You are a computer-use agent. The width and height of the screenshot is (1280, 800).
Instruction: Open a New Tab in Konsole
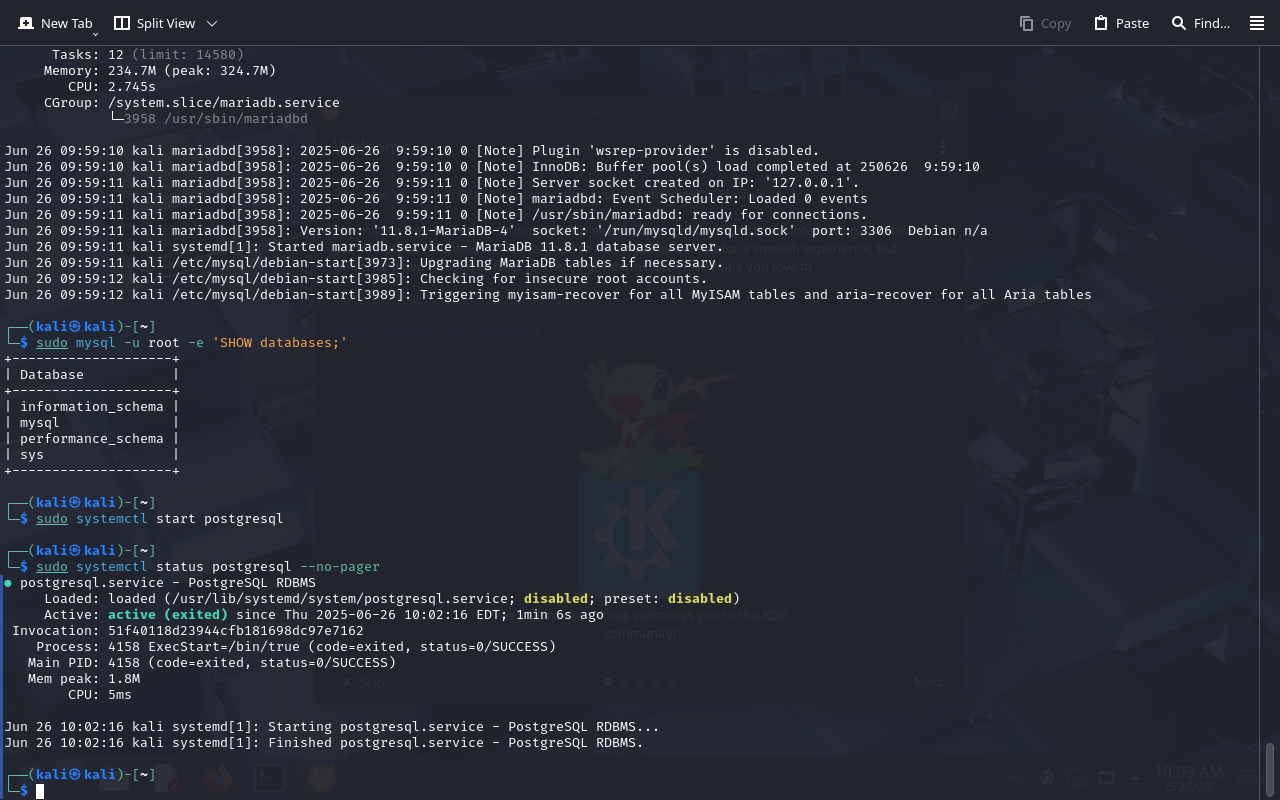[55, 23]
